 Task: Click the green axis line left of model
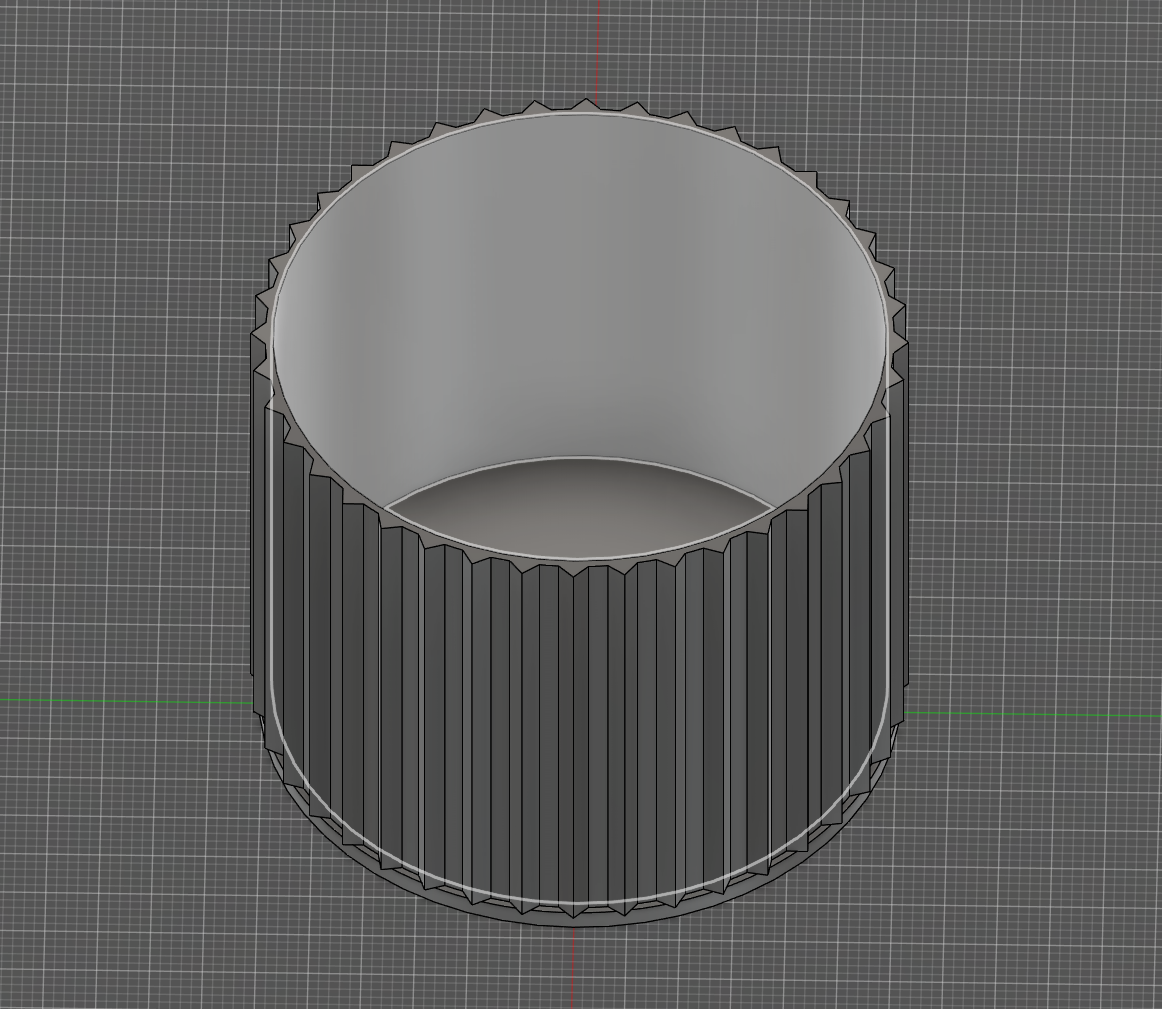(126, 701)
